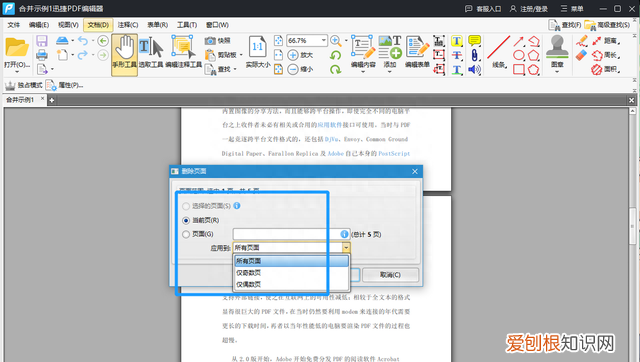This screenshot has height=362, width=640.
Task: Open dropdown arrow next to zoom magnifier
Action: 347,40
